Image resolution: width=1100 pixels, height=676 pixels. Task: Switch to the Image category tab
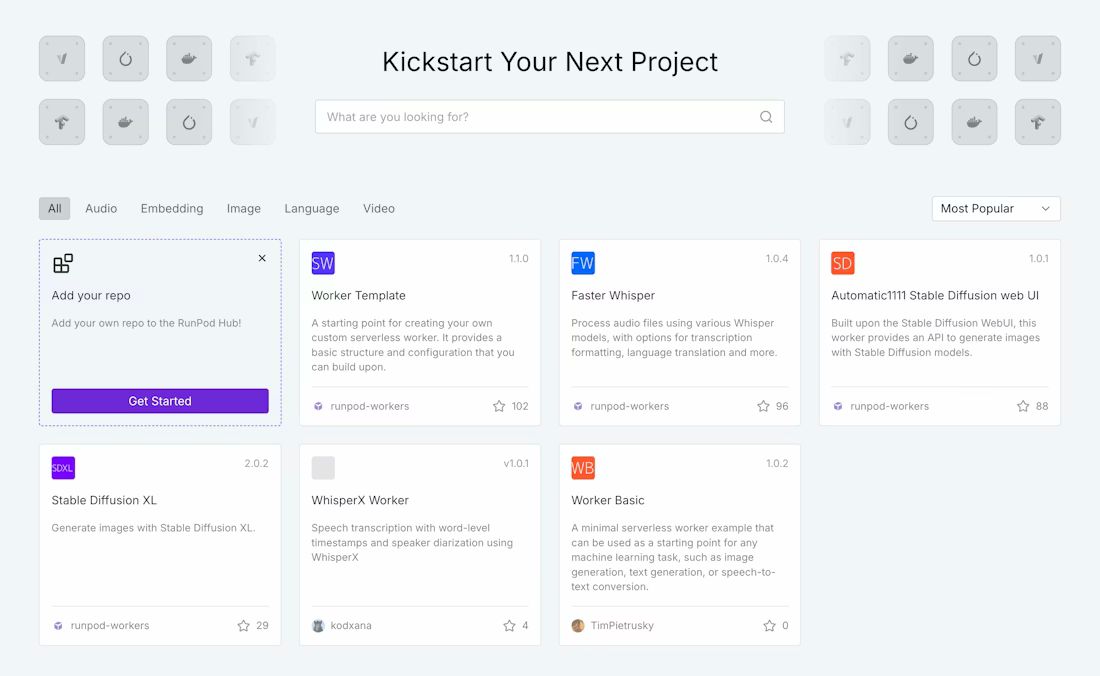(x=243, y=208)
